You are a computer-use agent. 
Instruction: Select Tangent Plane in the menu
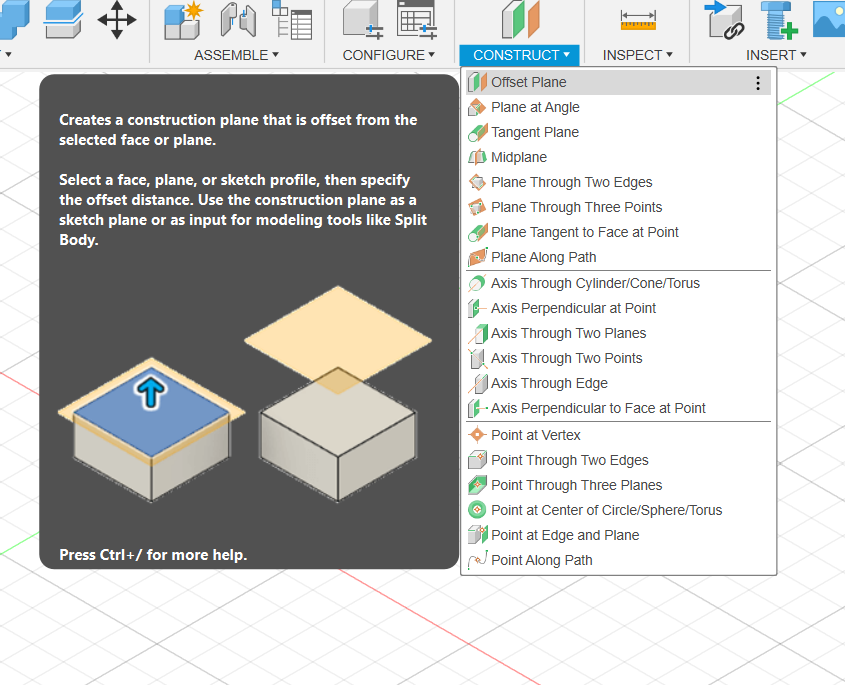tap(618, 132)
